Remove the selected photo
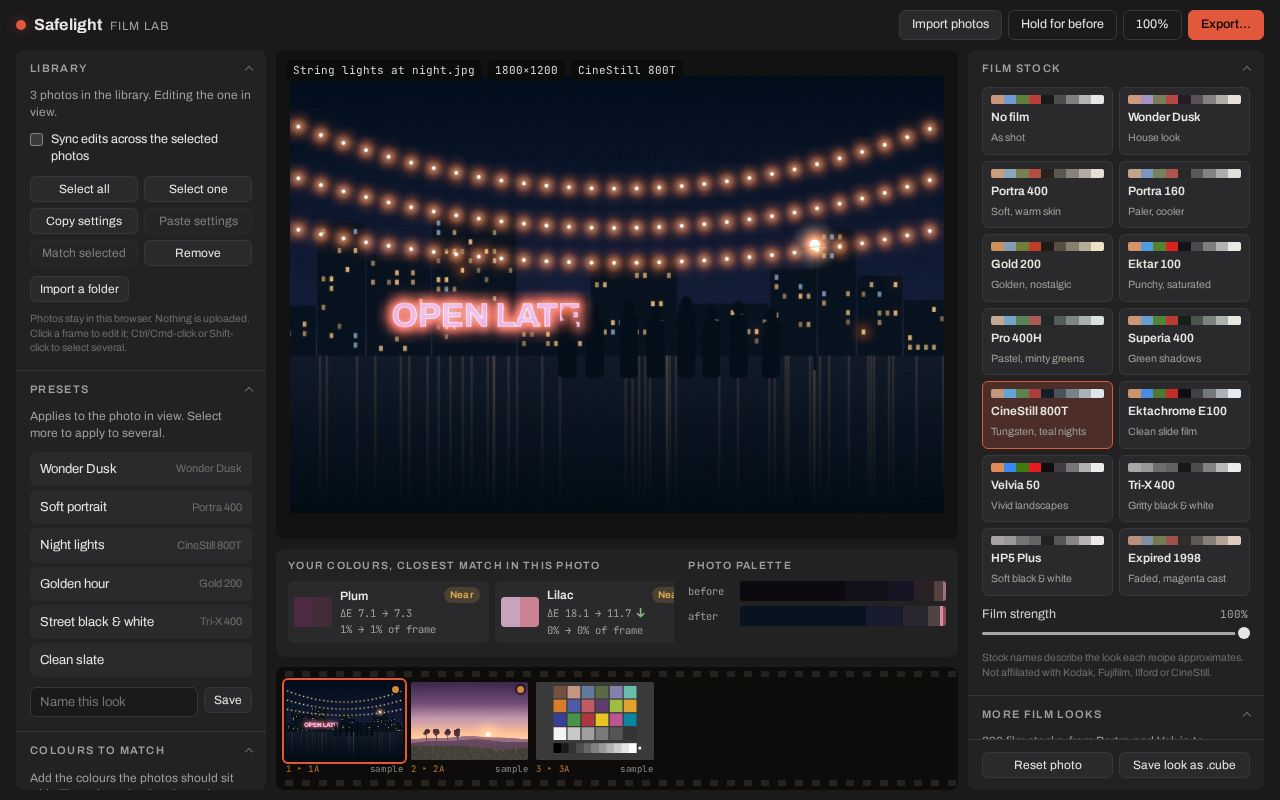Viewport: 1280px width, 800px height. click(198, 253)
